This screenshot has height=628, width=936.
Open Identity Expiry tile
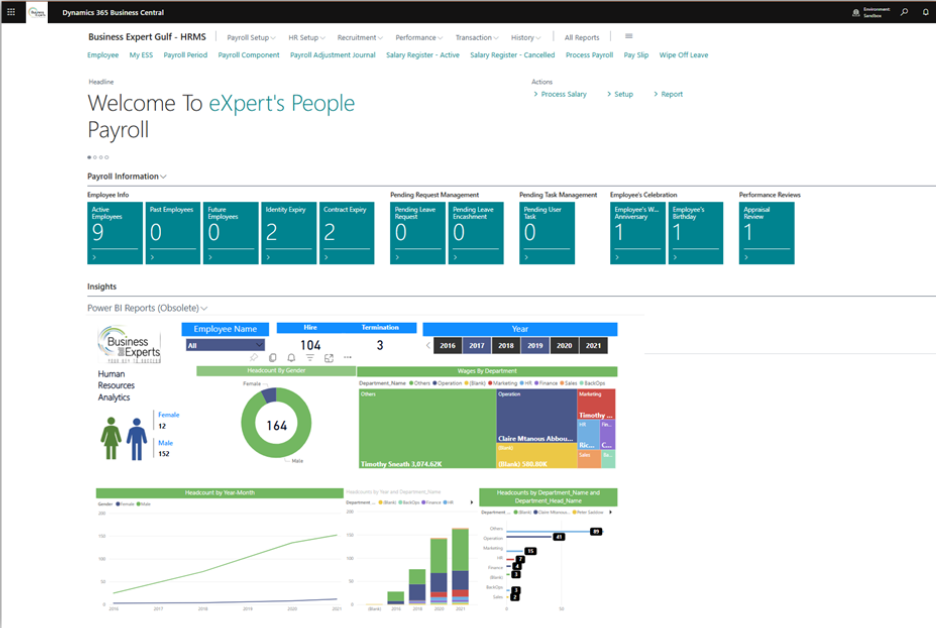pyautogui.click(x=288, y=233)
